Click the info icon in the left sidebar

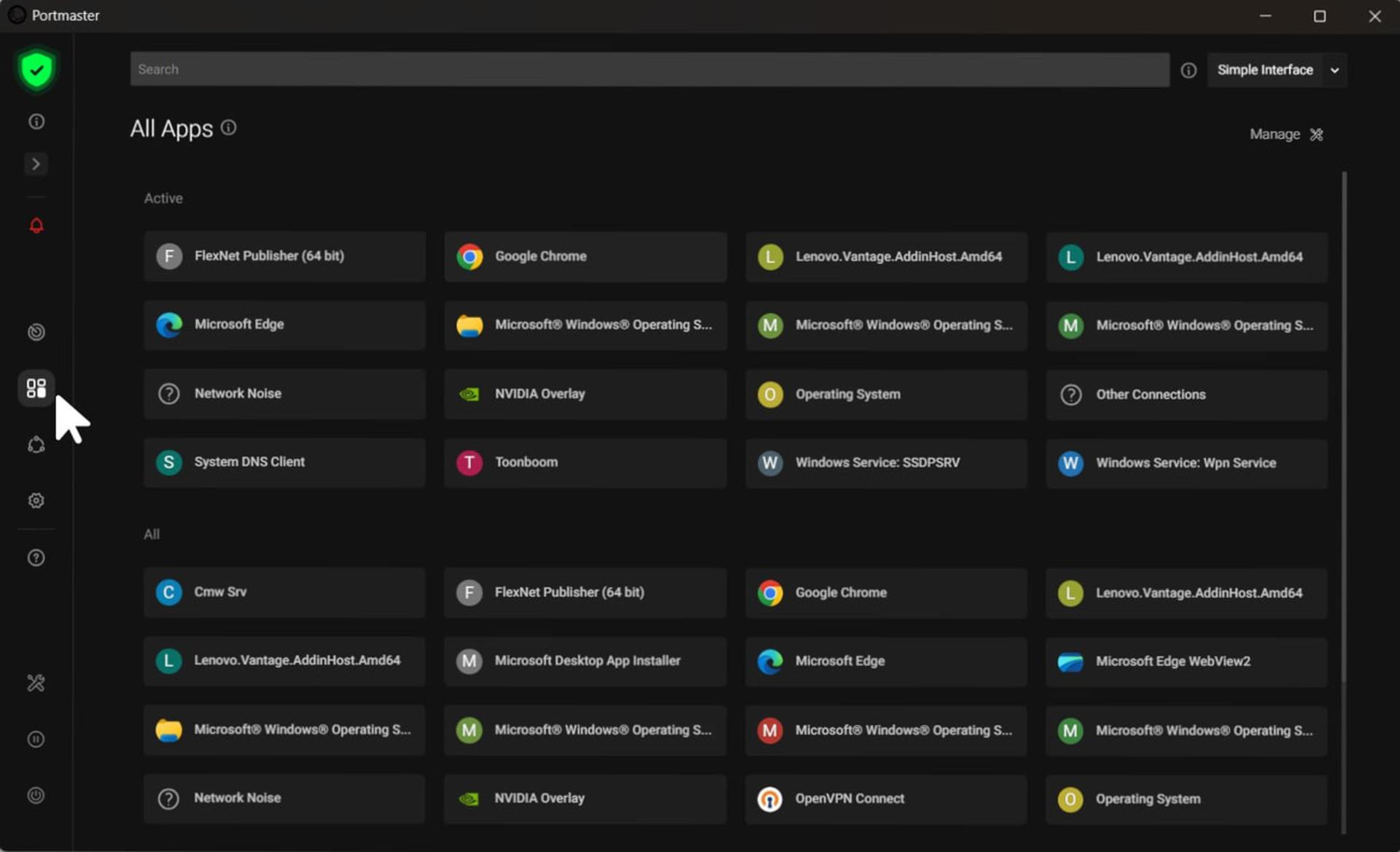(36, 122)
